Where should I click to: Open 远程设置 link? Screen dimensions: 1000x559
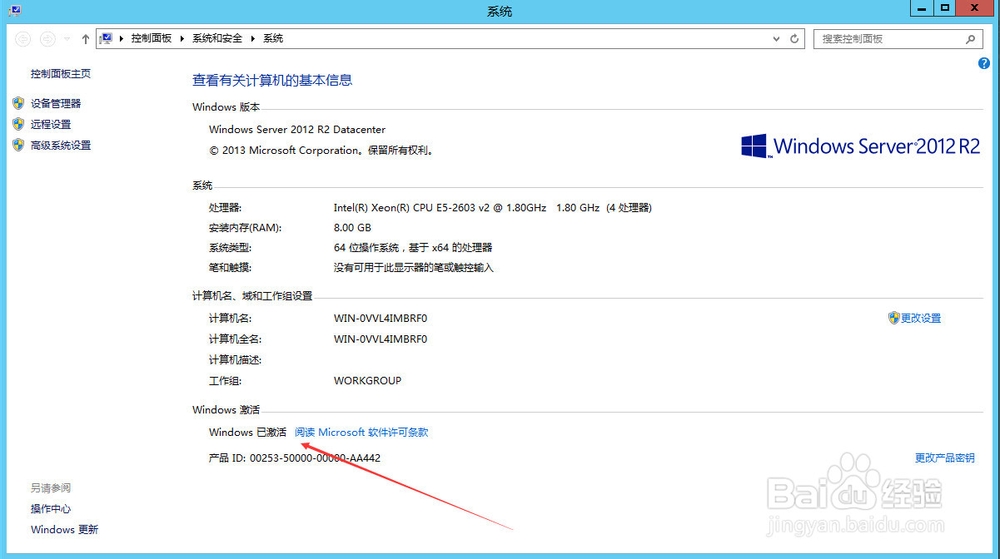pyautogui.click(x=50, y=124)
